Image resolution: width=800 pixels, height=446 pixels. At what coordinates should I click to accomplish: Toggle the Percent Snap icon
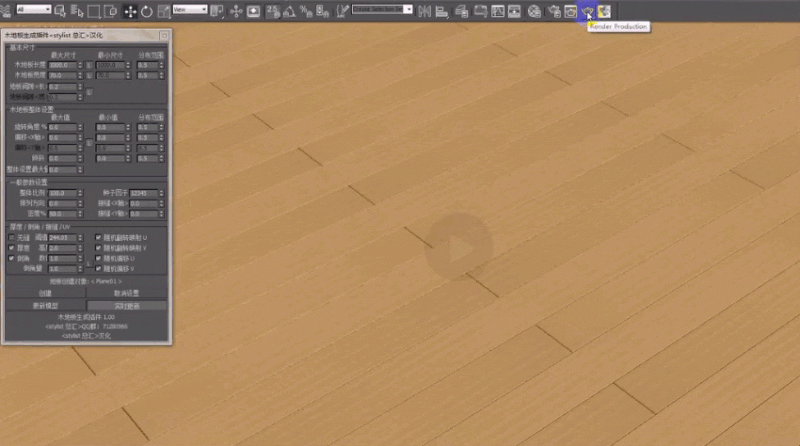tap(306, 11)
